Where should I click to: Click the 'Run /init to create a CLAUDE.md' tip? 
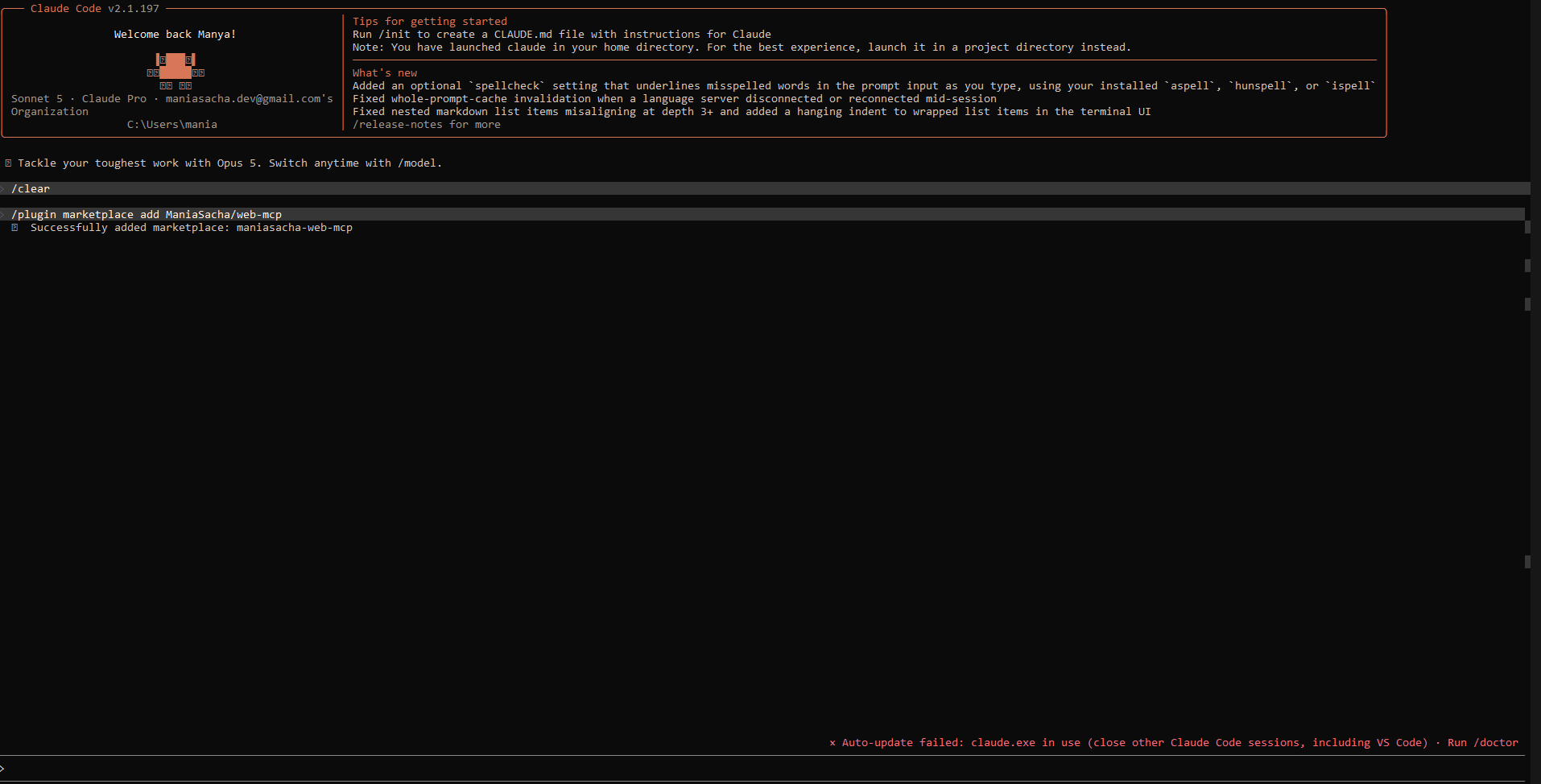(562, 35)
